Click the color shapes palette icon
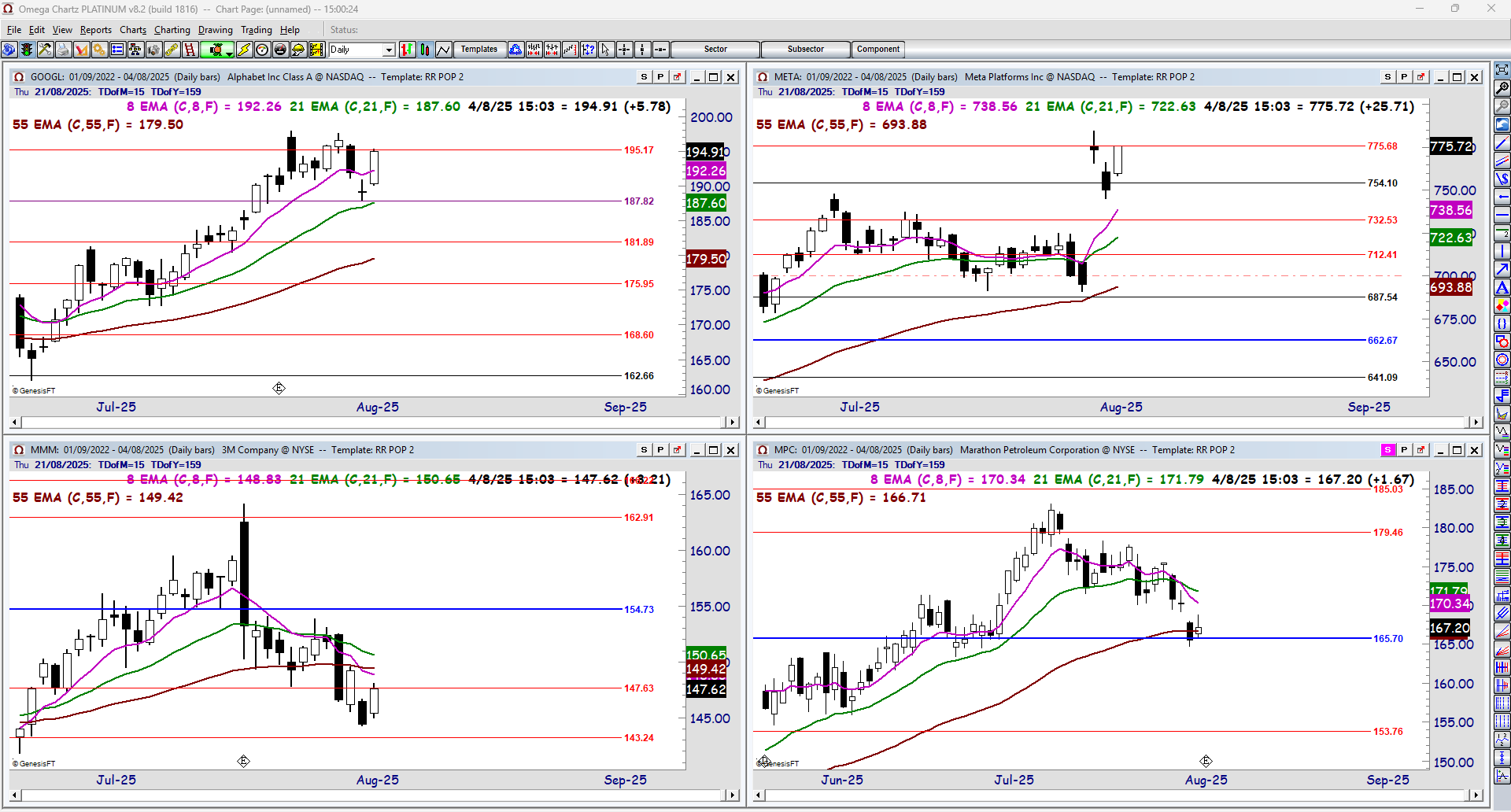 click(1502, 306)
